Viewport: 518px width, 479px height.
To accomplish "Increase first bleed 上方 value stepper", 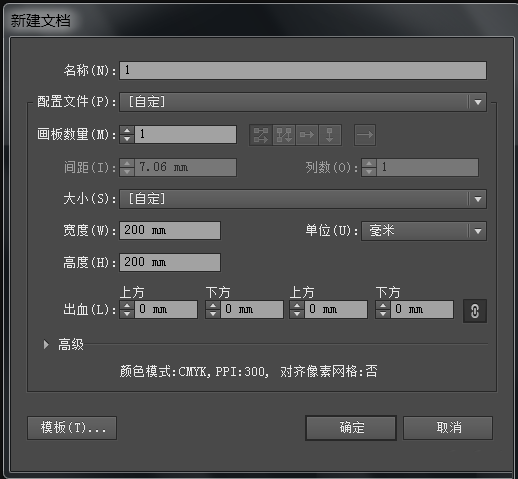I will pyautogui.click(x=127, y=305).
